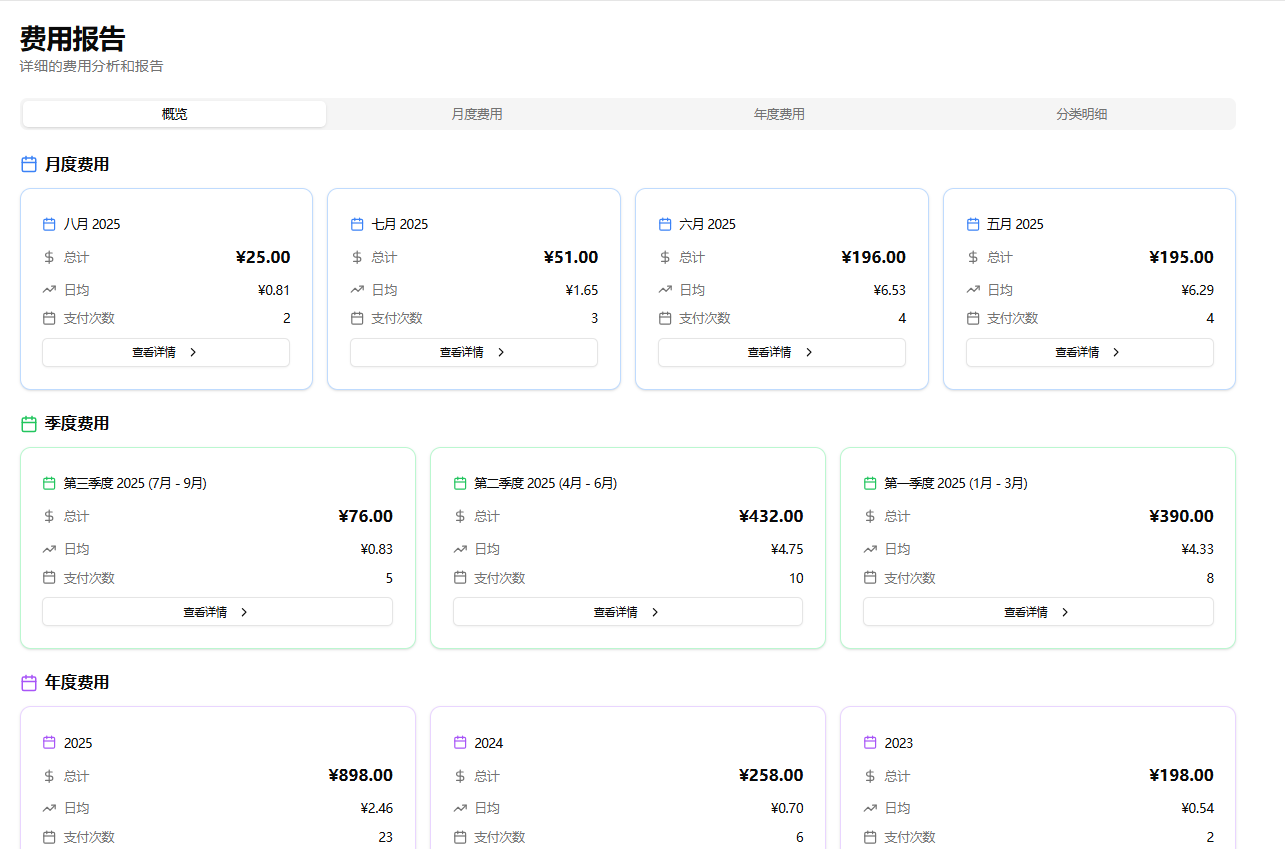
Task: Click the 支付次数 count 23 for 2025
Action: (x=385, y=837)
